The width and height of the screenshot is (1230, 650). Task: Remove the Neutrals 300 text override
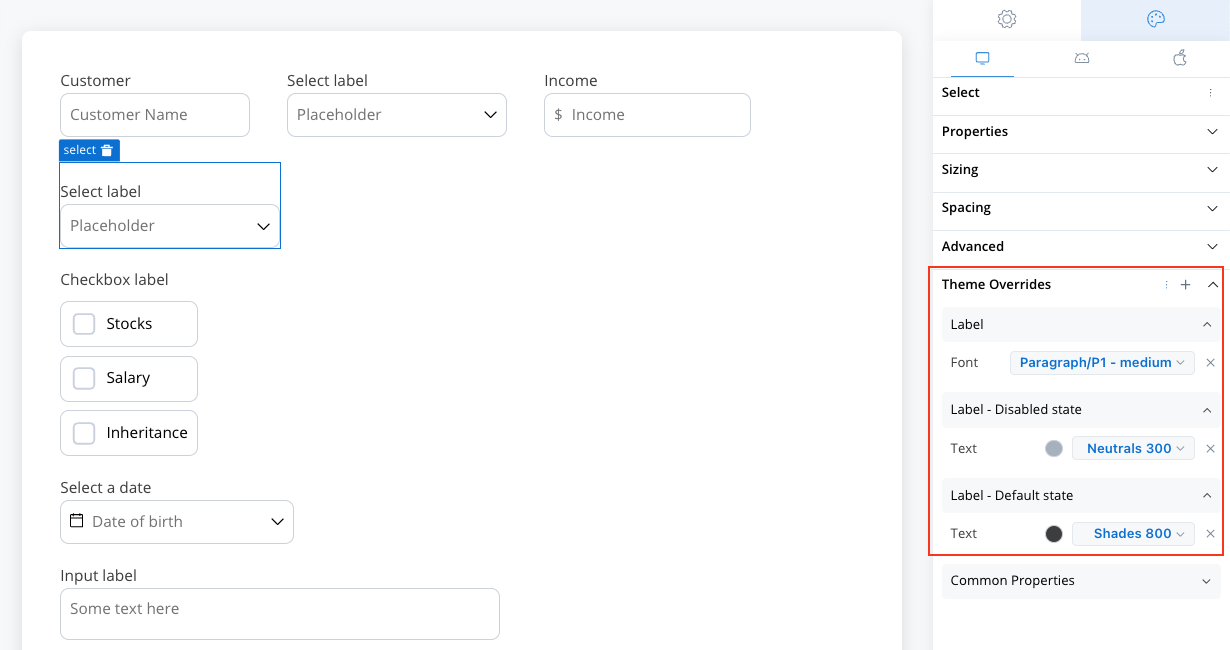[x=1210, y=449]
